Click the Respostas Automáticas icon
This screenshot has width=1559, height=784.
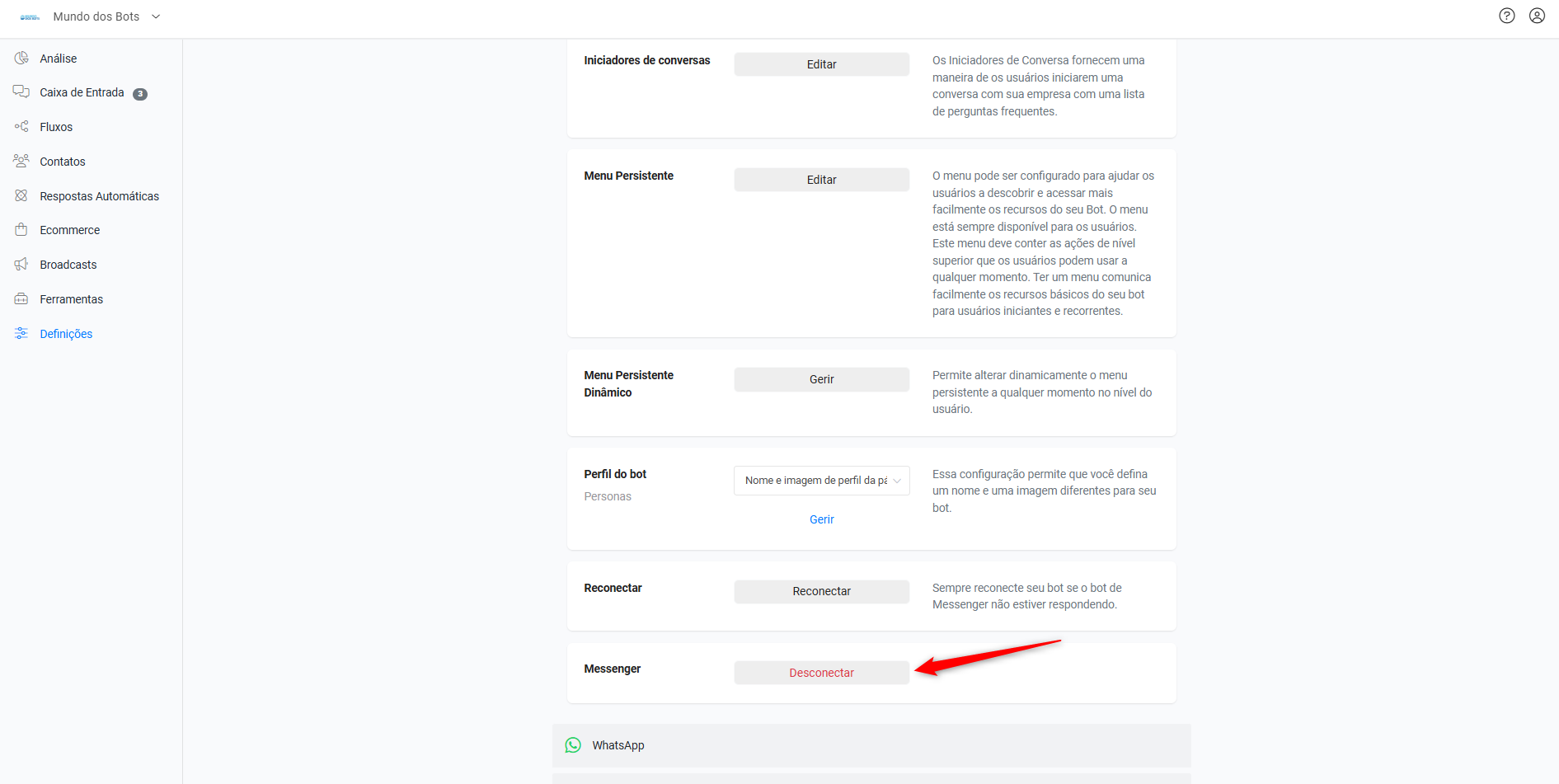click(x=21, y=195)
